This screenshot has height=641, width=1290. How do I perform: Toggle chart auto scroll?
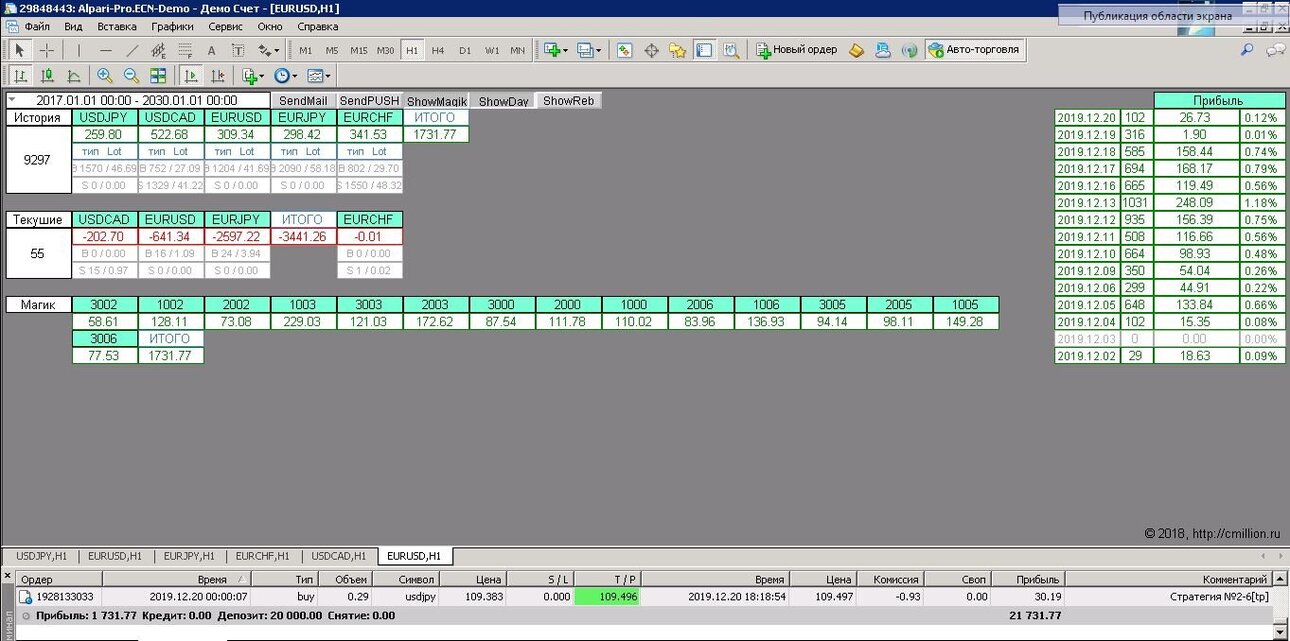click(x=190, y=76)
